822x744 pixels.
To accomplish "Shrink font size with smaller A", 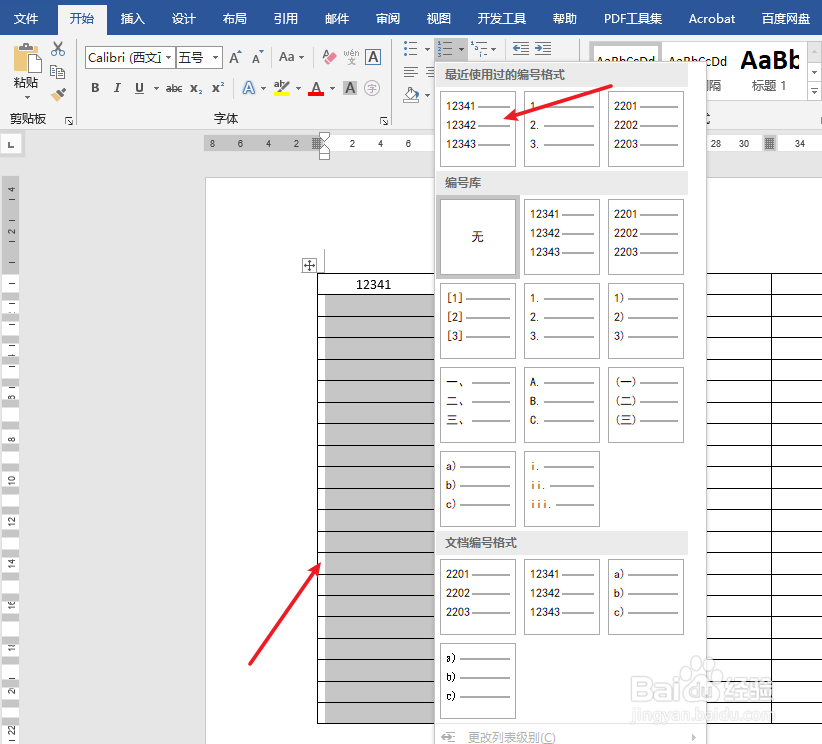I will click(x=257, y=57).
